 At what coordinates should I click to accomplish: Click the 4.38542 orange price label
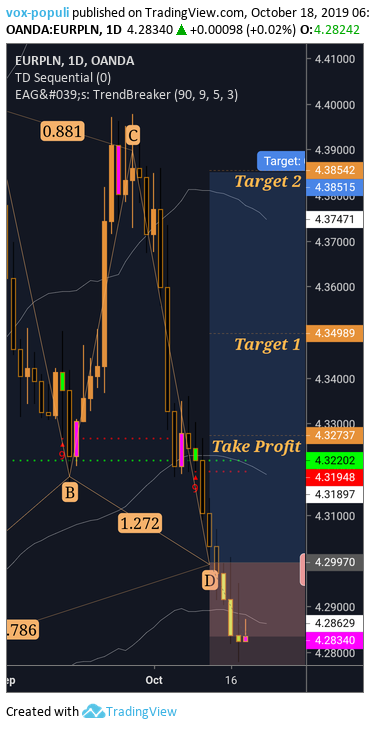335,169
